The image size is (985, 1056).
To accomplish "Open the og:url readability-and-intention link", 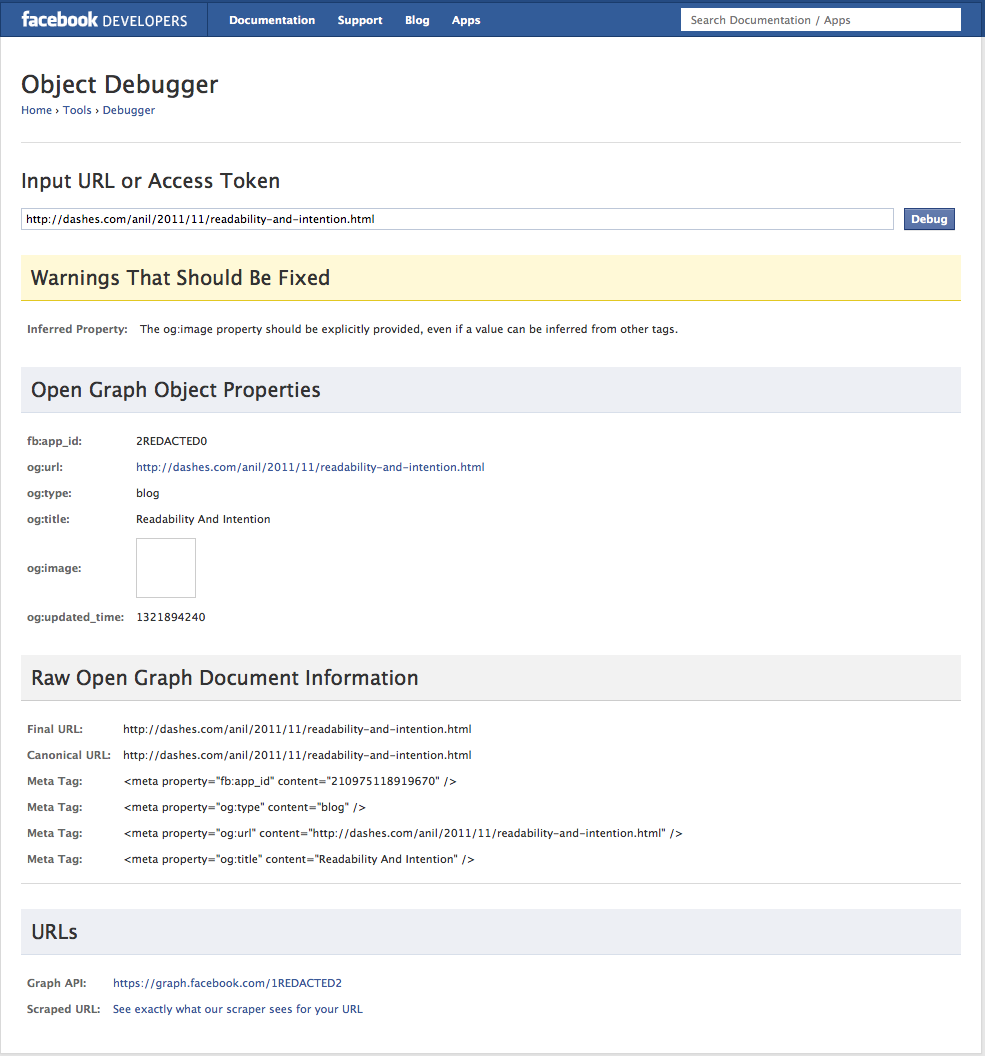I will pyautogui.click(x=310, y=467).
